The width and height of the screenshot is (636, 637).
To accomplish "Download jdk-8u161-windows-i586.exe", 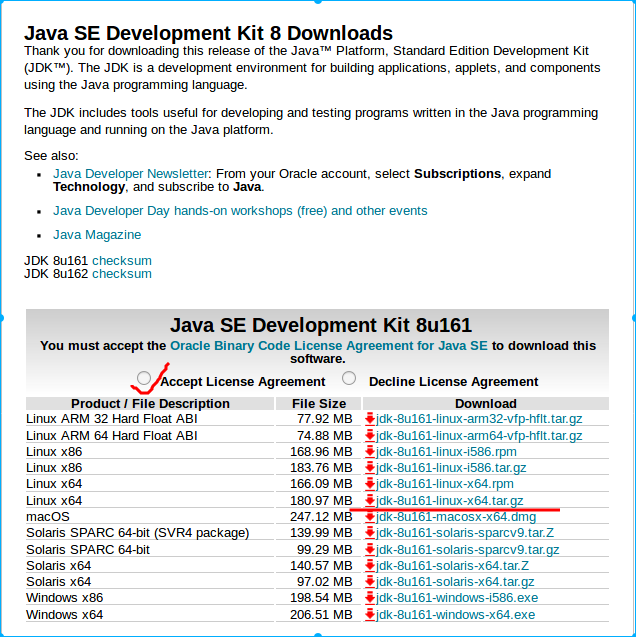I will tap(457, 598).
